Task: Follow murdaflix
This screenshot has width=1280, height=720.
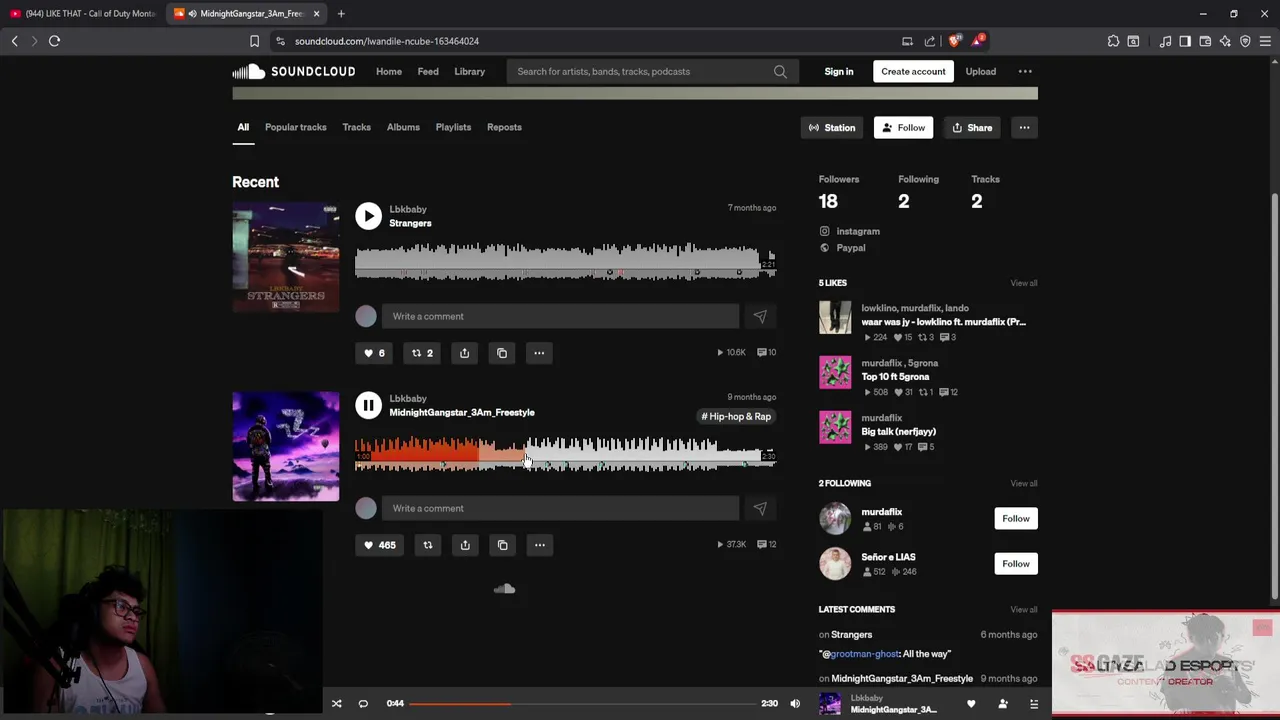Action: [1016, 518]
